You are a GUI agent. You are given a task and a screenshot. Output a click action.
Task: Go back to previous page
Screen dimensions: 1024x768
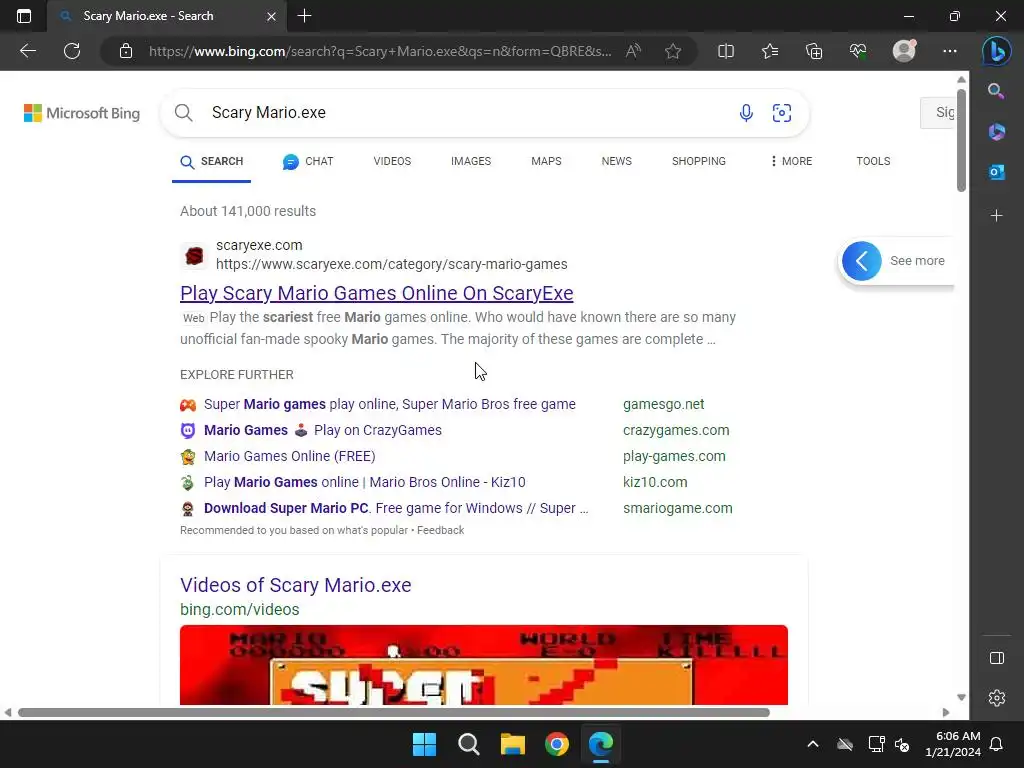pyautogui.click(x=28, y=51)
